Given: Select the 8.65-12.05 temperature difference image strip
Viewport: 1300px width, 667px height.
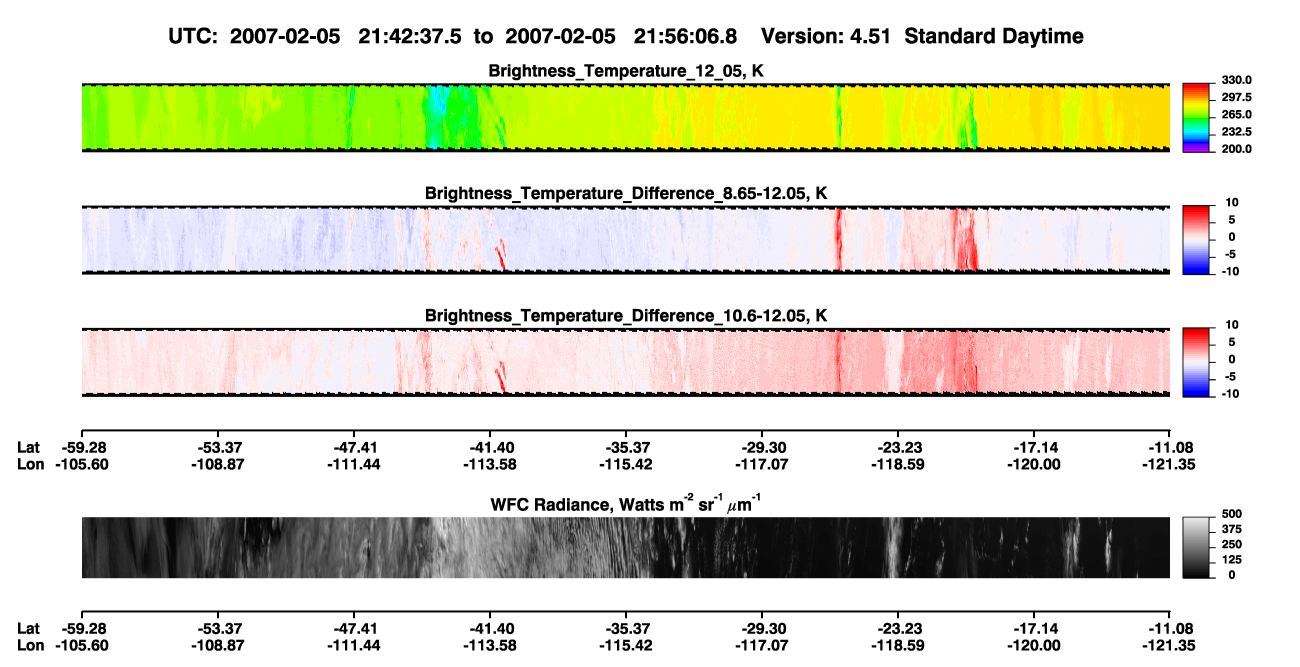Looking at the screenshot, I should [625, 240].
